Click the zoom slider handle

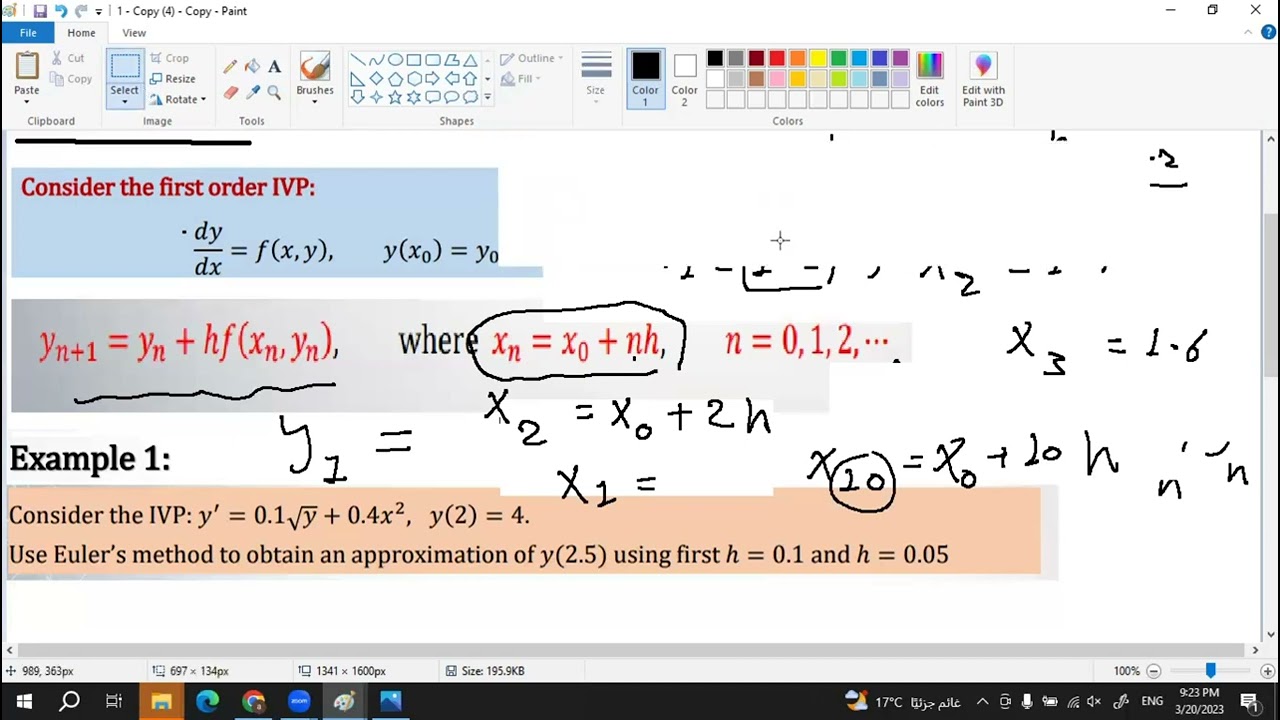1210,671
